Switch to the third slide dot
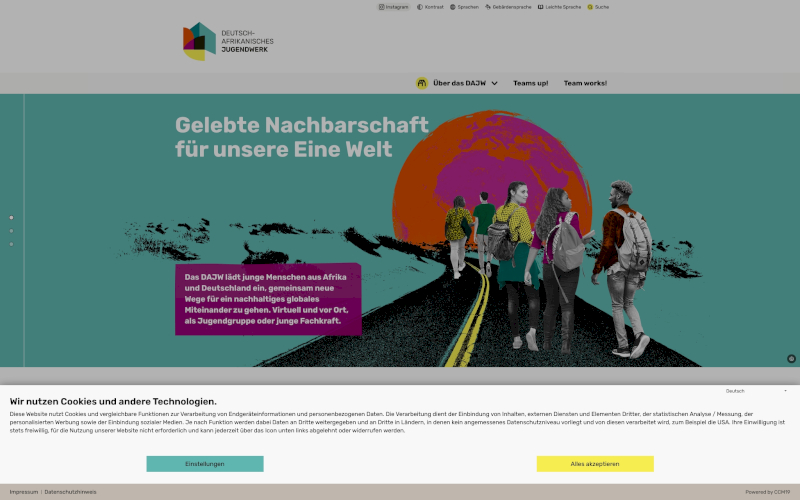The height and width of the screenshot is (500, 800). [x=11, y=244]
